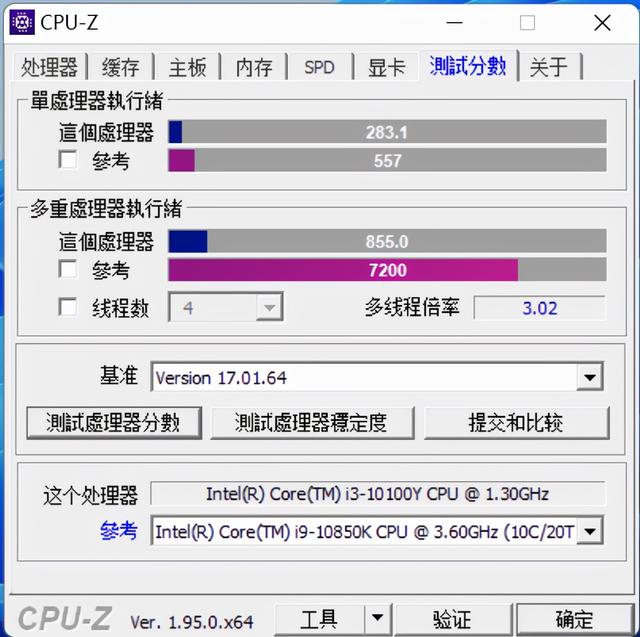Click the 多线程倍率 value field 3.02
The image size is (640, 637).
[x=540, y=308]
